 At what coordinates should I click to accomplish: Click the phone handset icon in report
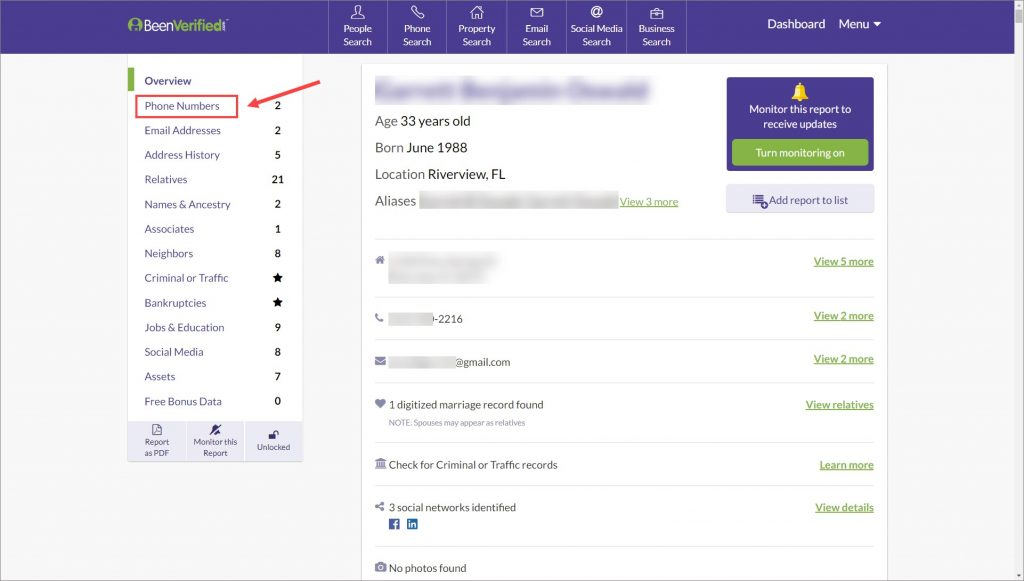tap(379, 318)
